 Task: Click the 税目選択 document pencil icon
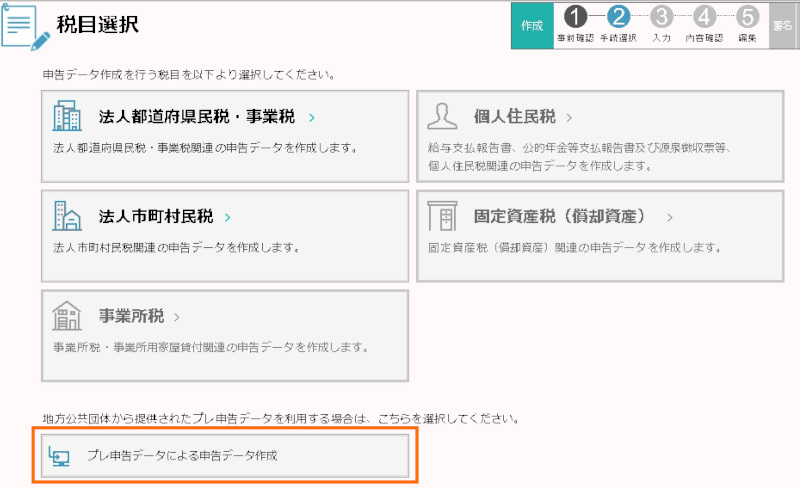(26, 27)
